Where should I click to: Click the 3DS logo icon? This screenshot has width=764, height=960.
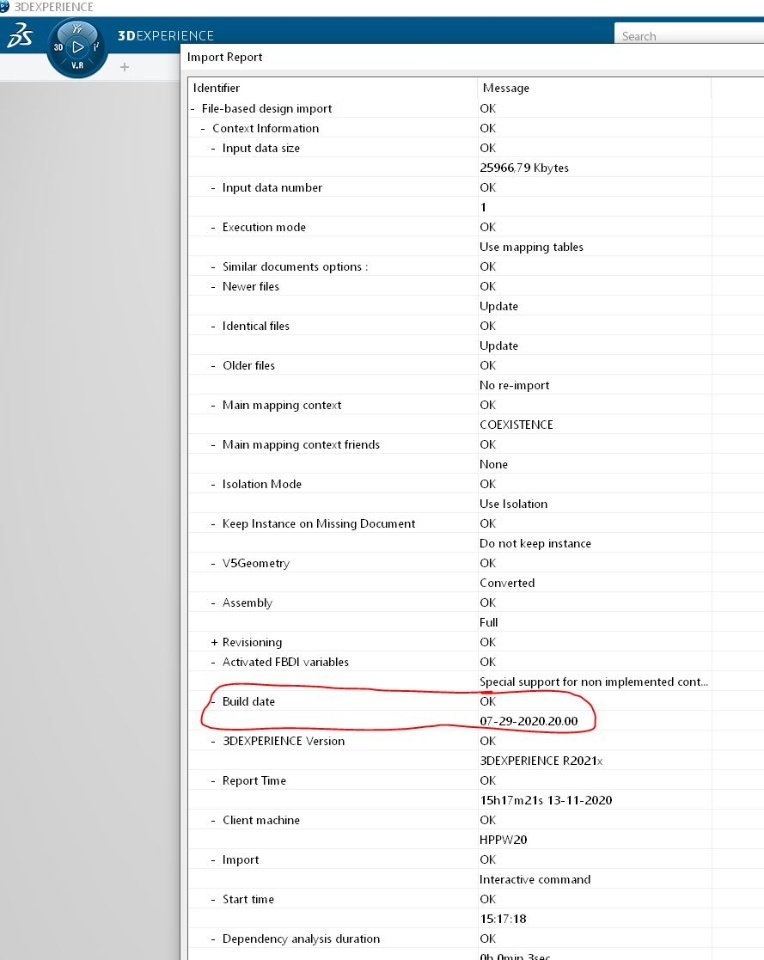20,36
